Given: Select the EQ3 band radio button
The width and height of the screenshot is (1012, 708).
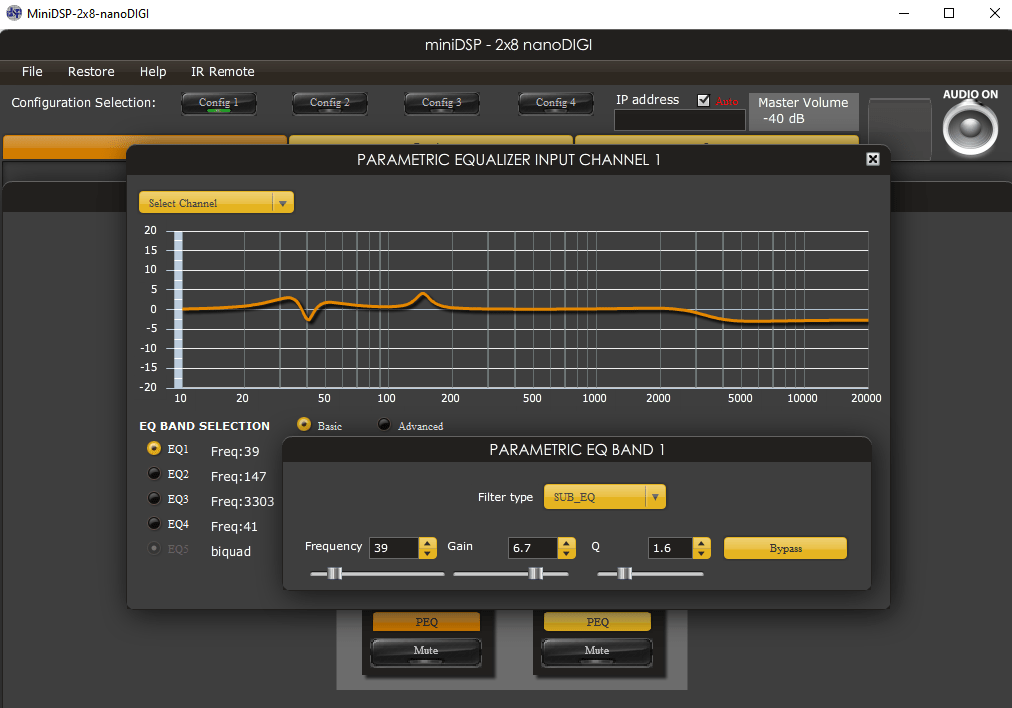Looking at the screenshot, I should [x=154, y=498].
